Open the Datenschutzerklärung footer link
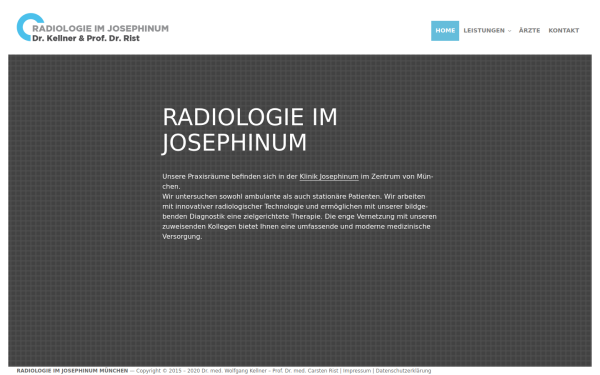 point(403,371)
